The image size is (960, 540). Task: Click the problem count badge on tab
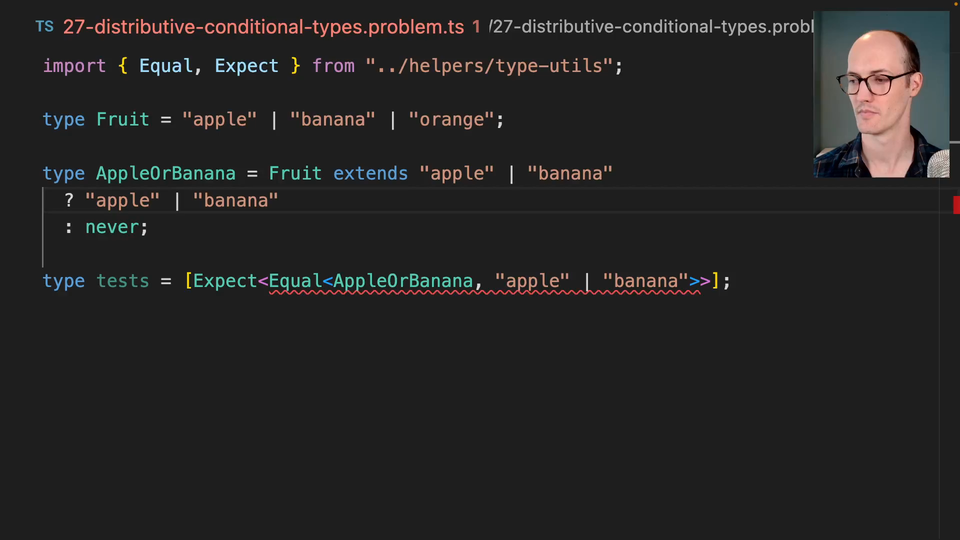pyautogui.click(x=476, y=27)
